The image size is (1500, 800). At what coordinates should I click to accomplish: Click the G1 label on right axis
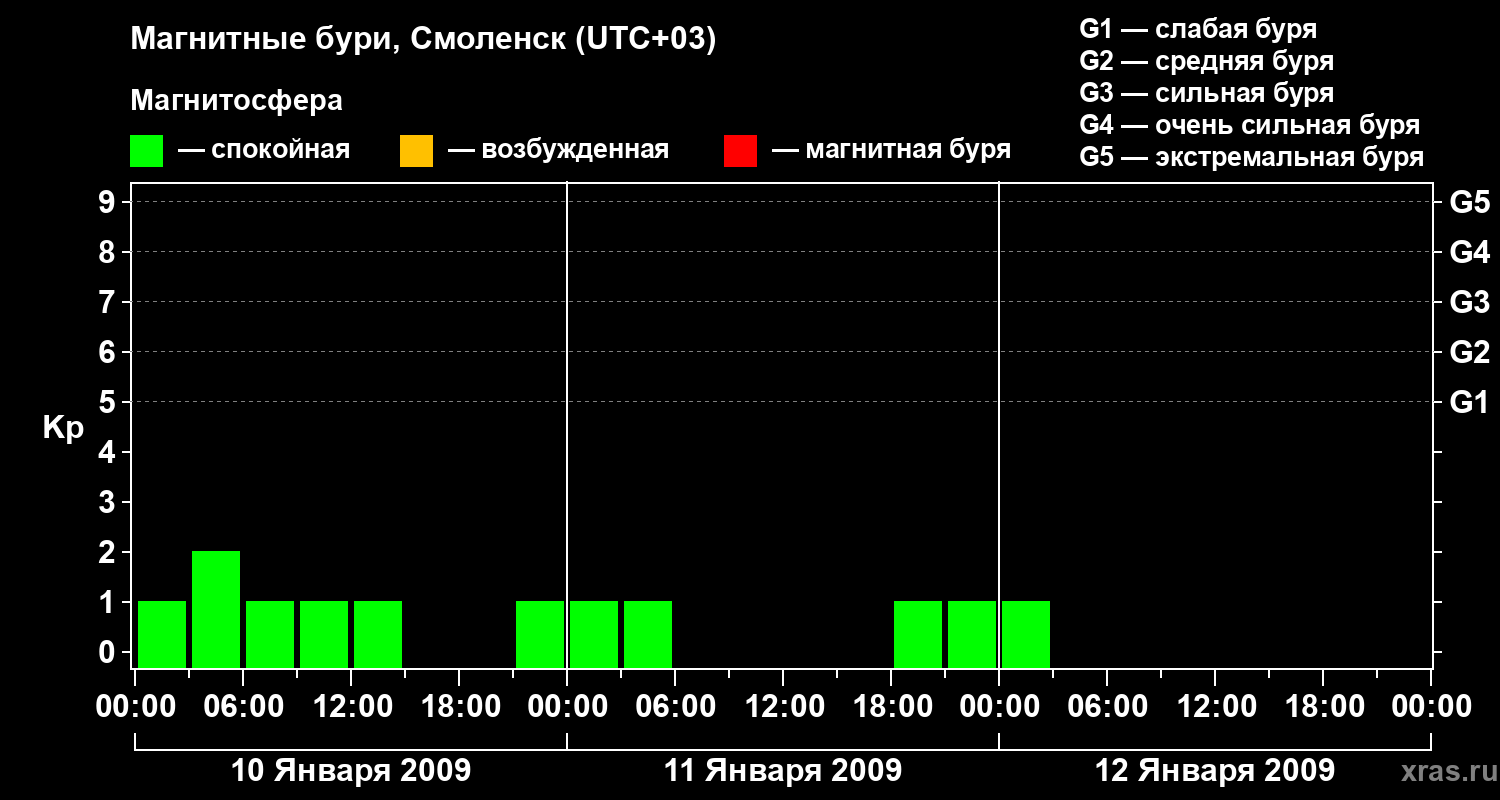coord(1470,403)
